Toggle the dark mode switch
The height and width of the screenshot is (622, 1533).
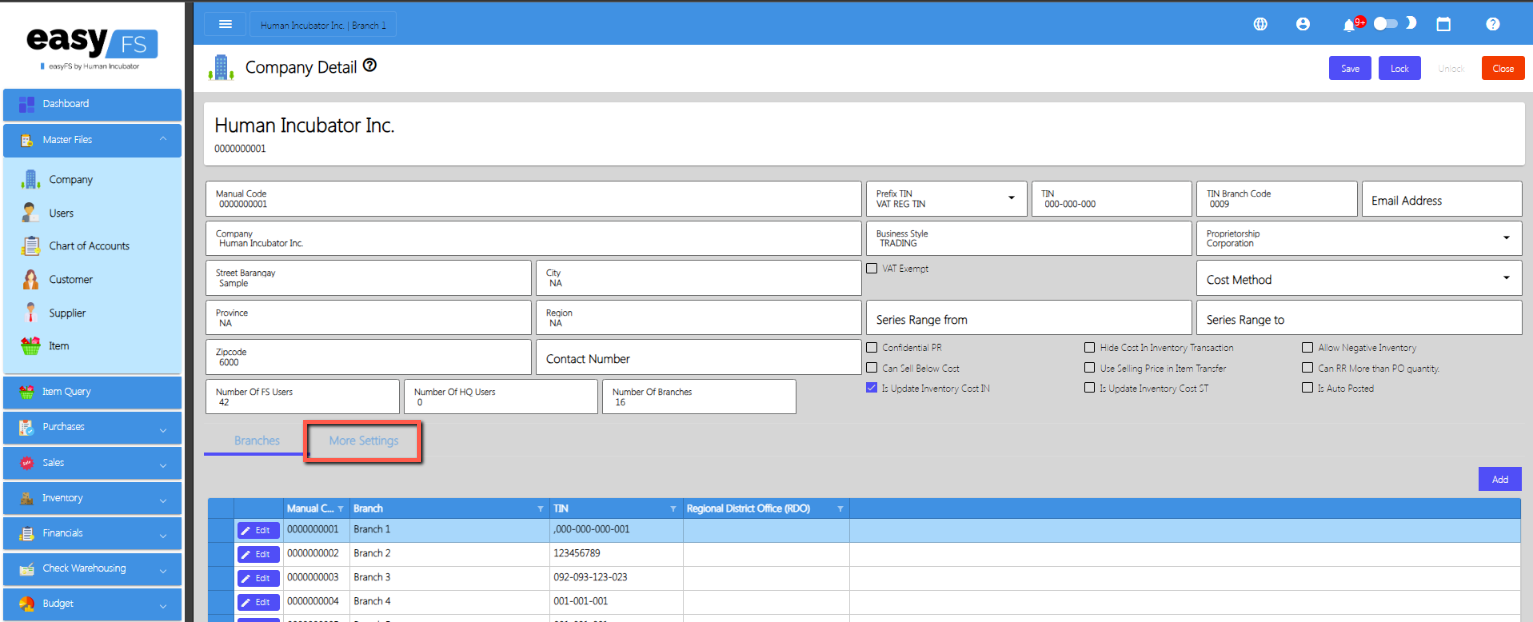[x=1386, y=24]
